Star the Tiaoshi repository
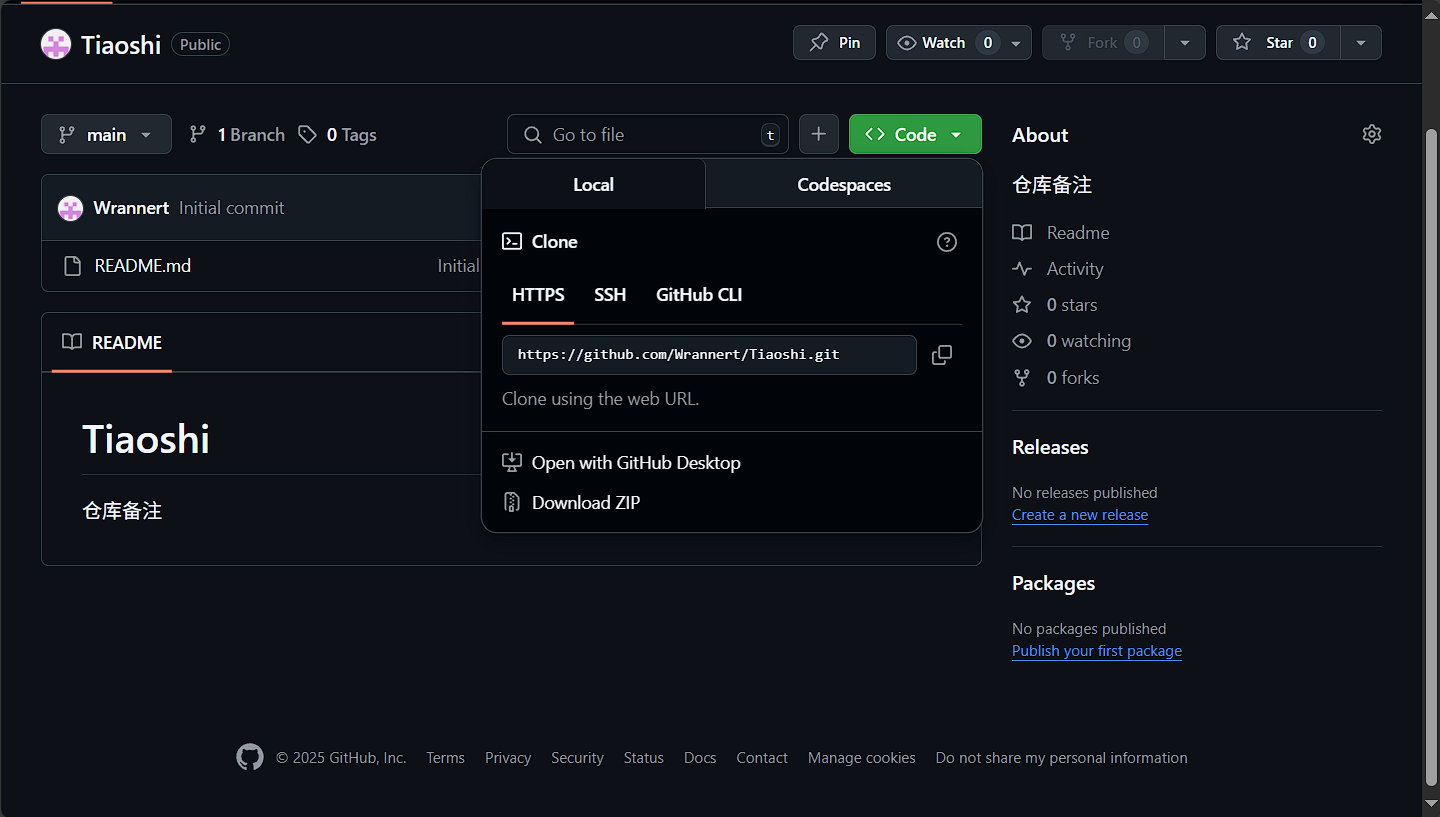The height and width of the screenshot is (817, 1440). pos(1277,42)
